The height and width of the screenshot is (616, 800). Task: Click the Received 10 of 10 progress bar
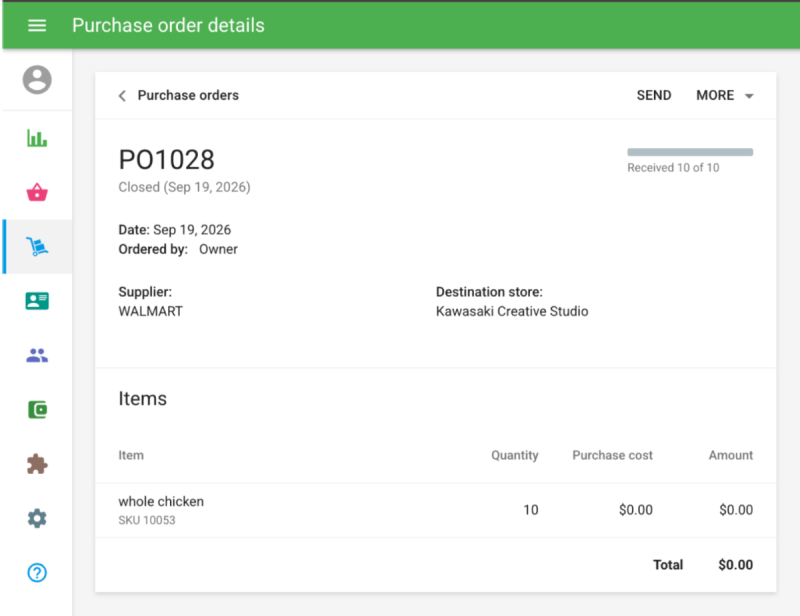[690, 152]
